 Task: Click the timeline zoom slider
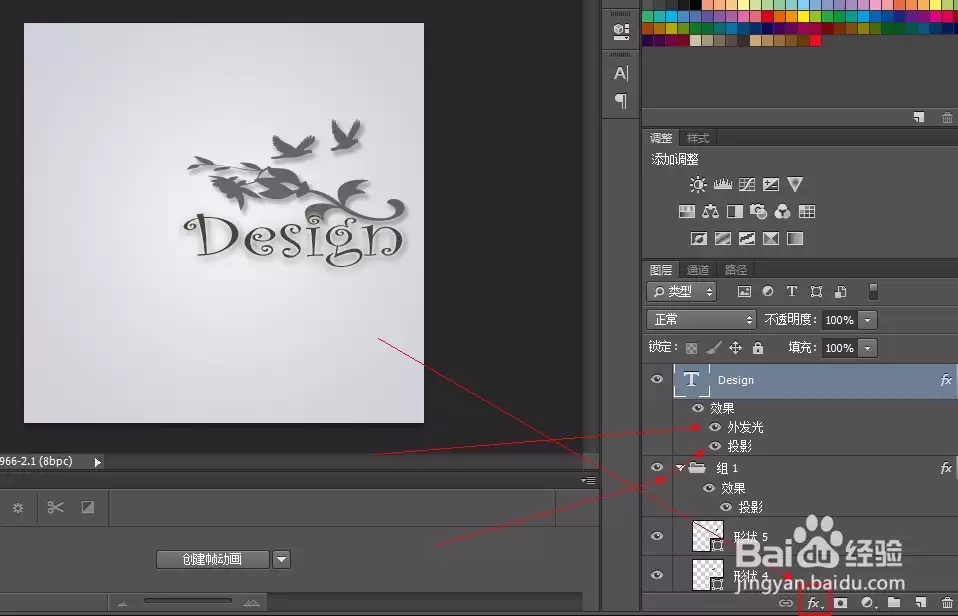point(188,601)
